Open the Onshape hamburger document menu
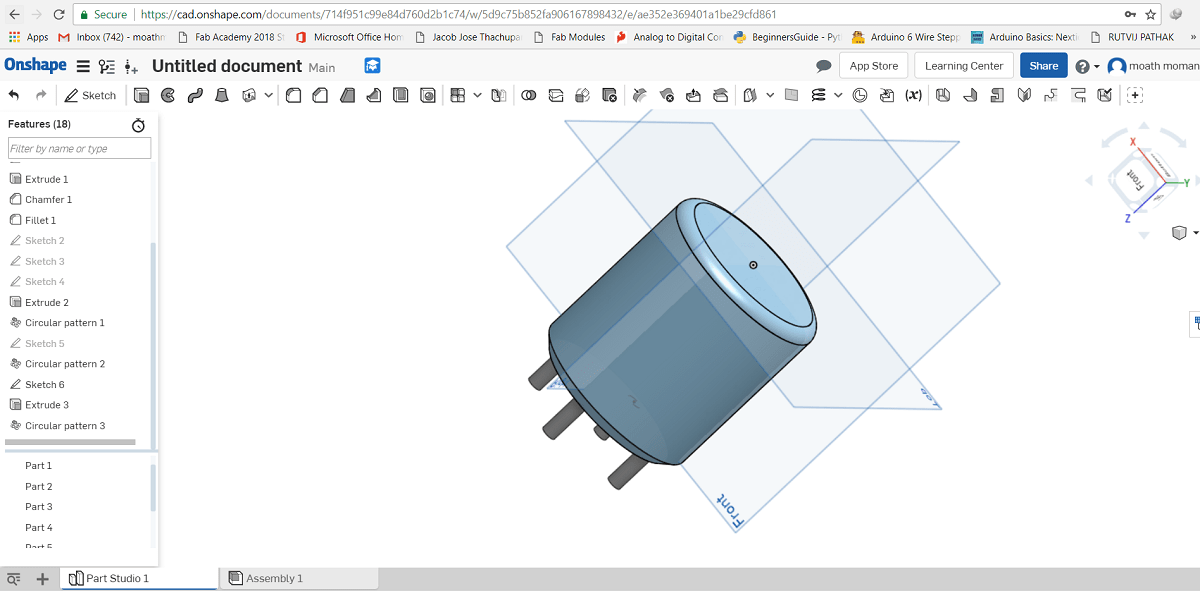 coord(83,66)
